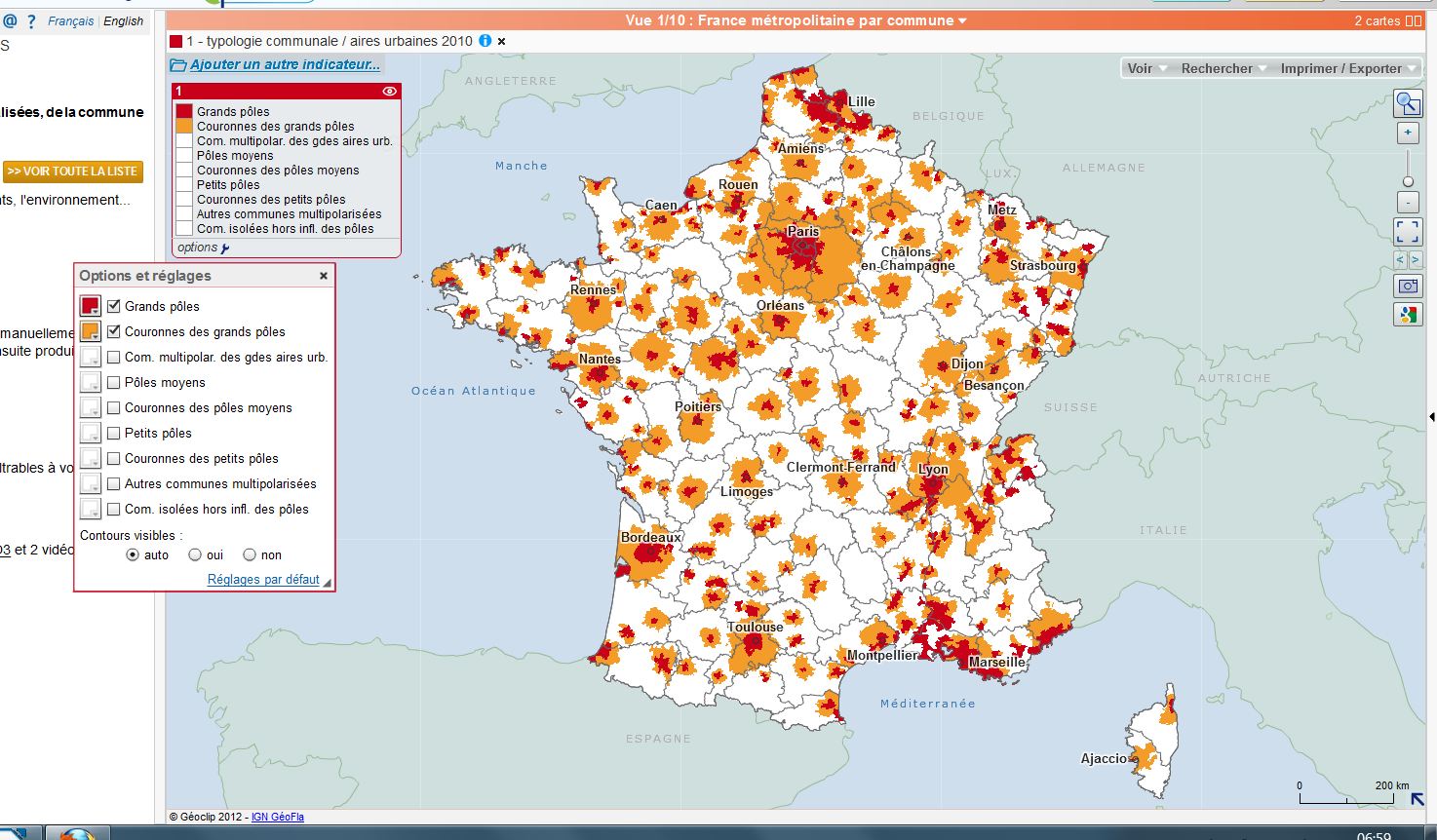Click the question mark help icon

click(x=31, y=20)
